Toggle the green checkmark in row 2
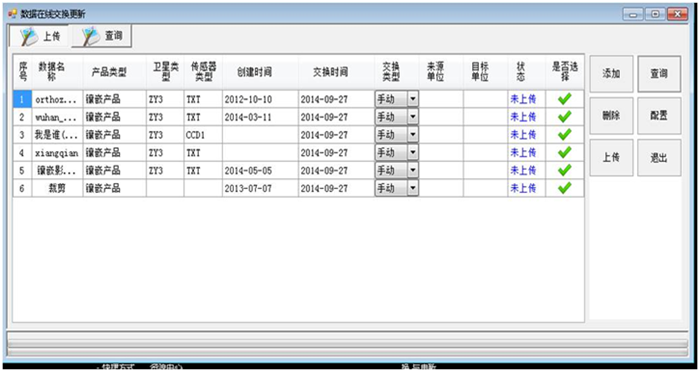Screen dimensions: 700x372 [565, 117]
